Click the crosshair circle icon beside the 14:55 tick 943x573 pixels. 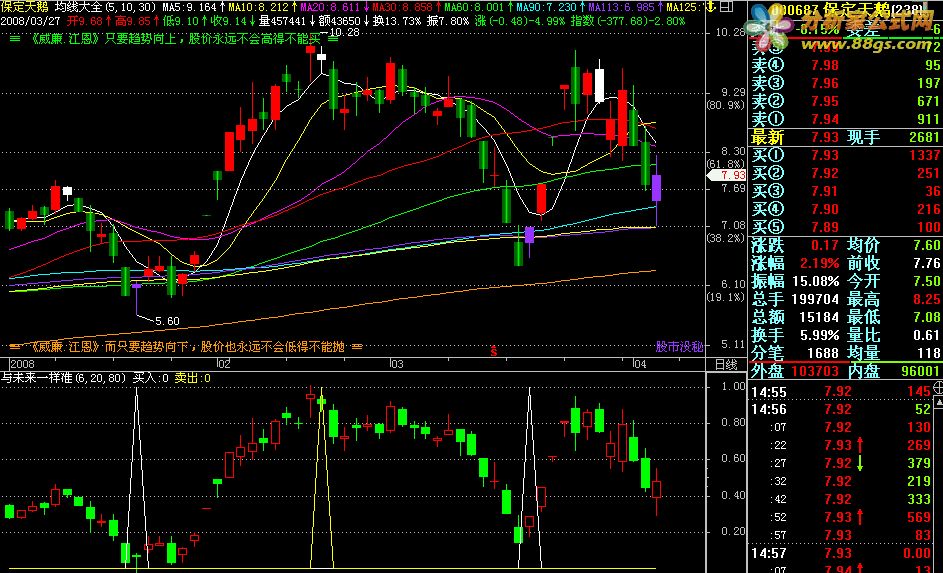[x=938, y=388]
